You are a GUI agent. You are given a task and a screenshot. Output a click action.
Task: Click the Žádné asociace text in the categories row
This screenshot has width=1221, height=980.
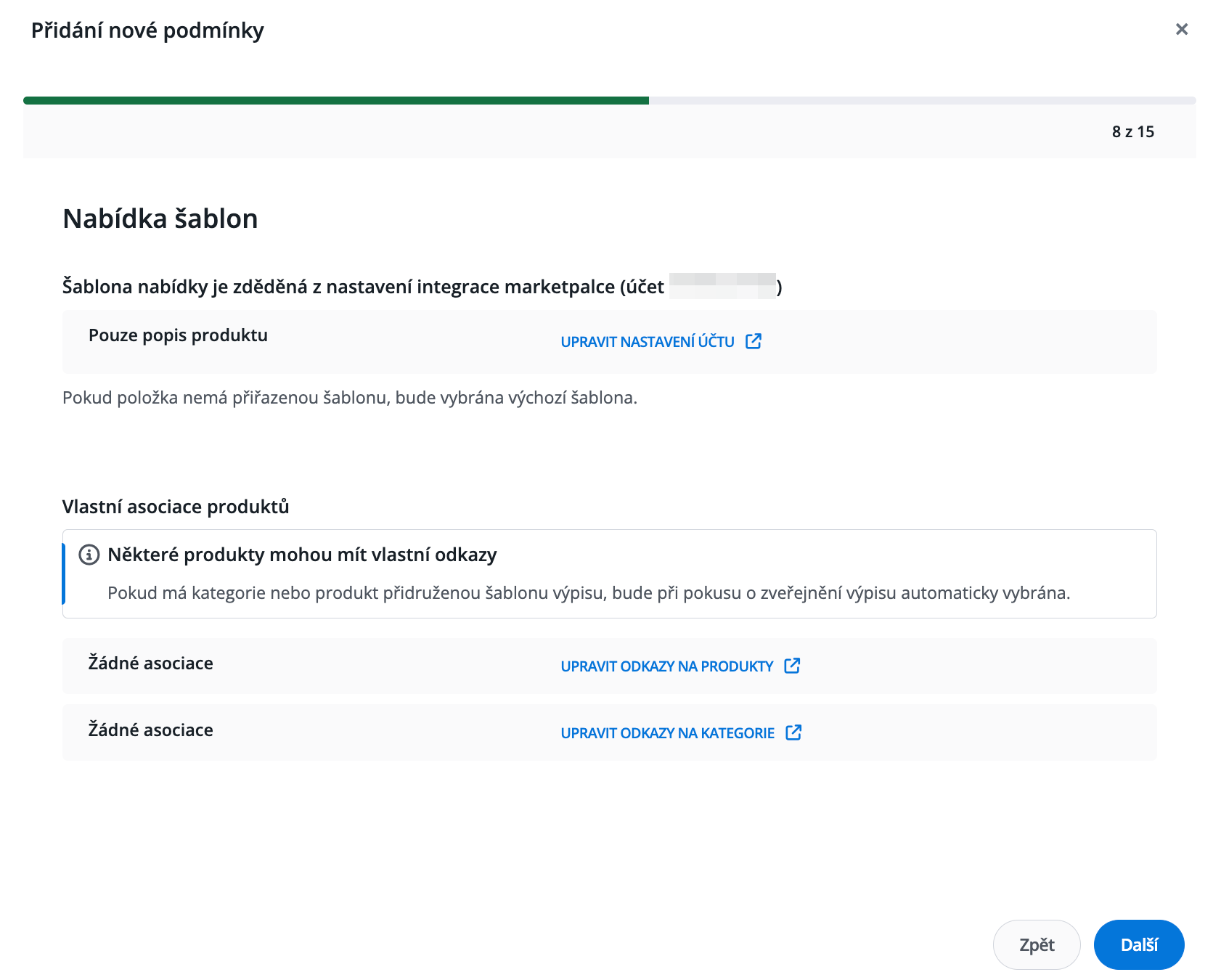[150, 730]
